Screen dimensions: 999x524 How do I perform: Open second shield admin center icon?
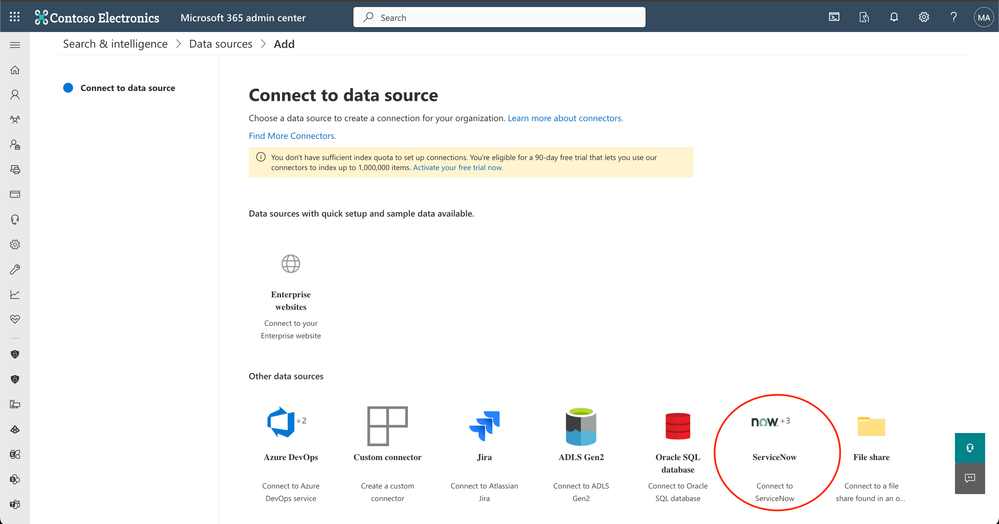(15, 379)
